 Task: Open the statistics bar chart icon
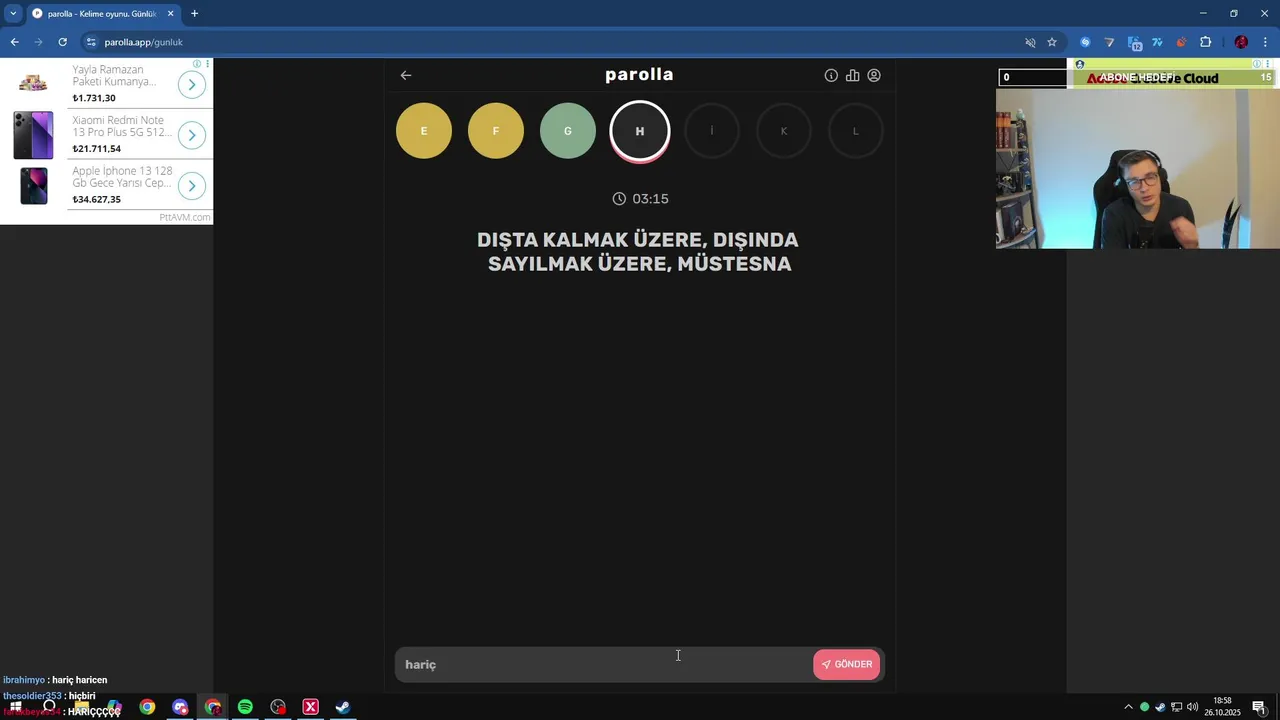[x=852, y=75]
